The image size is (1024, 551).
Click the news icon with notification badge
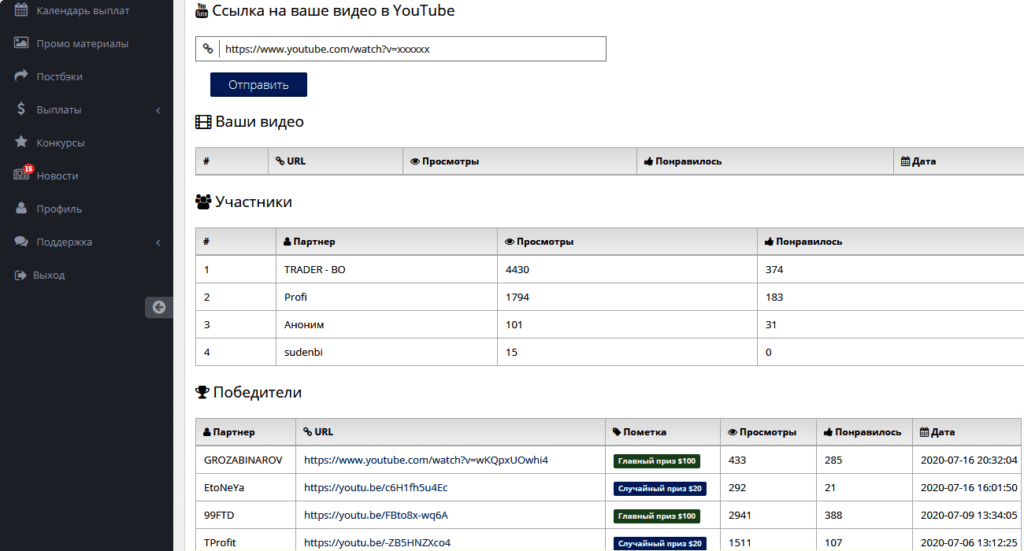pyautogui.click(x=21, y=175)
